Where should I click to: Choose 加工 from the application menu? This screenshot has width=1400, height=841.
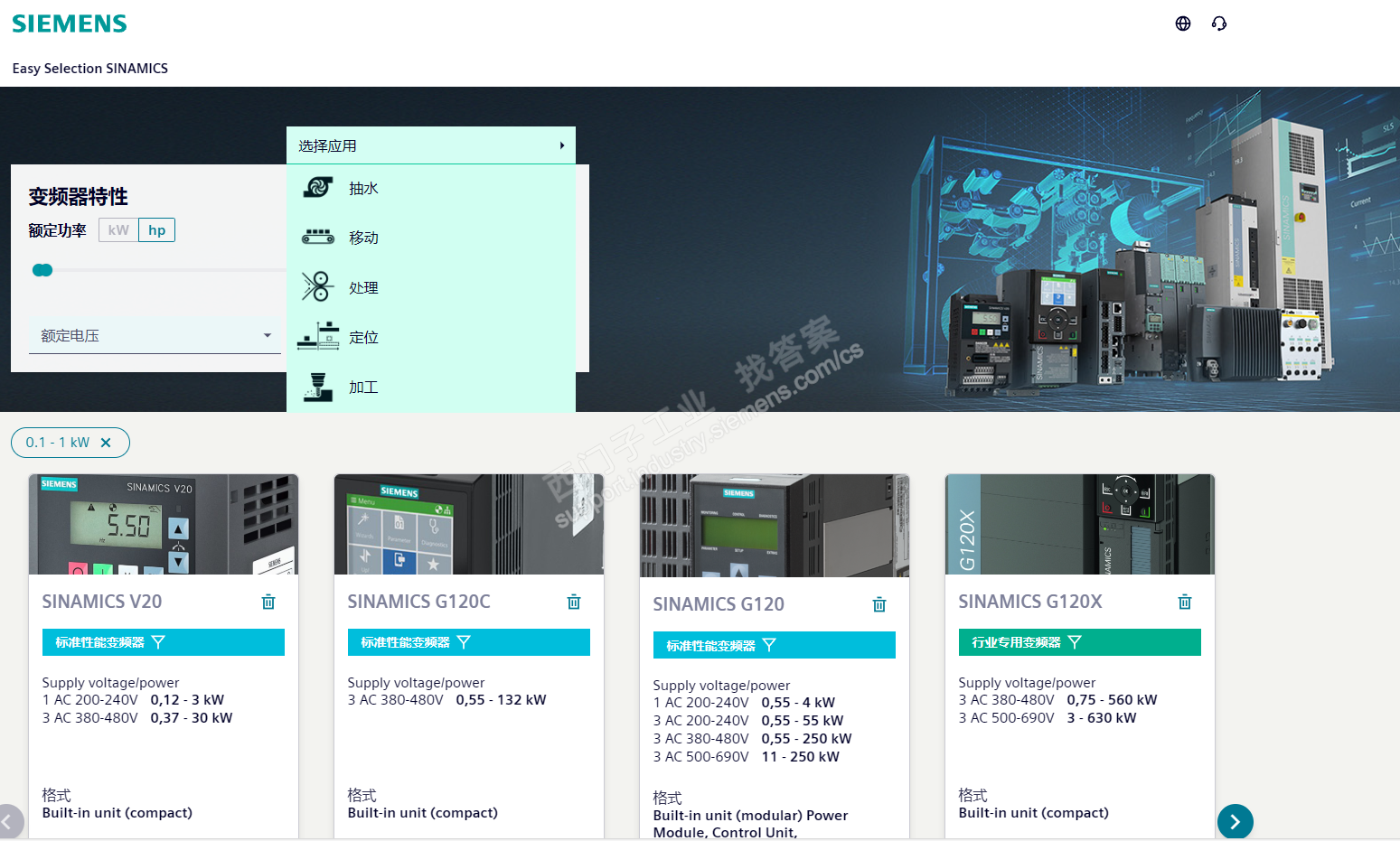(x=431, y=387)
